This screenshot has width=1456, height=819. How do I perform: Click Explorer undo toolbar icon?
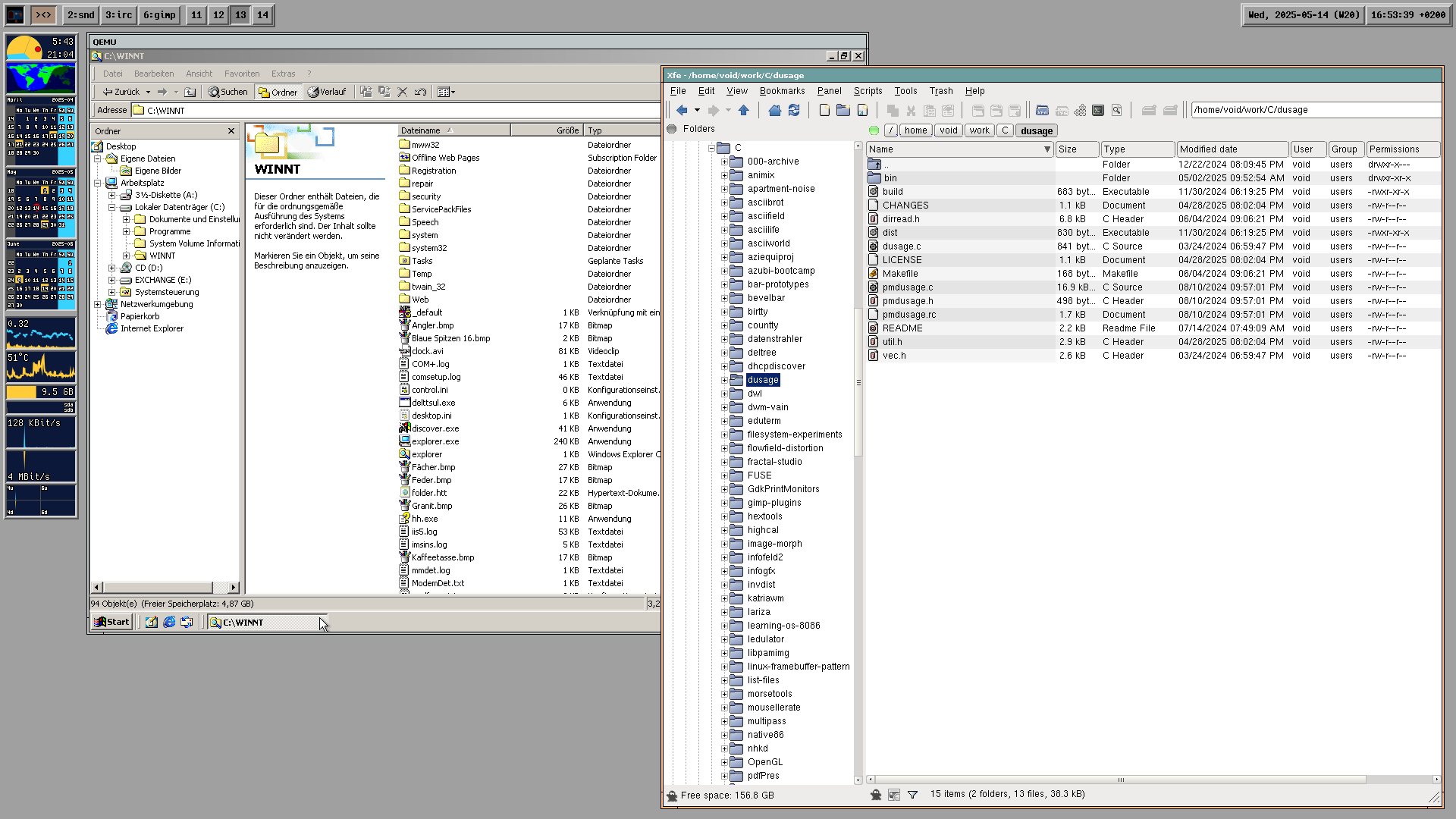pyautogui.click(x=421, y=93)
